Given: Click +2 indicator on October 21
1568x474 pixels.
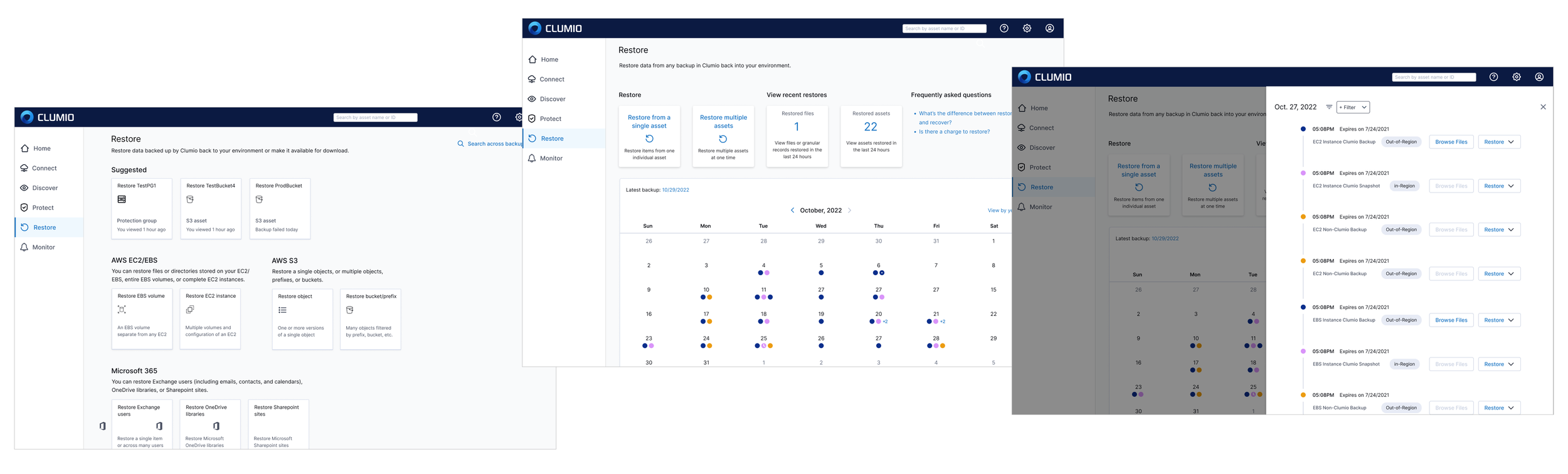Looking at the screenshot, I should (942, 322).
